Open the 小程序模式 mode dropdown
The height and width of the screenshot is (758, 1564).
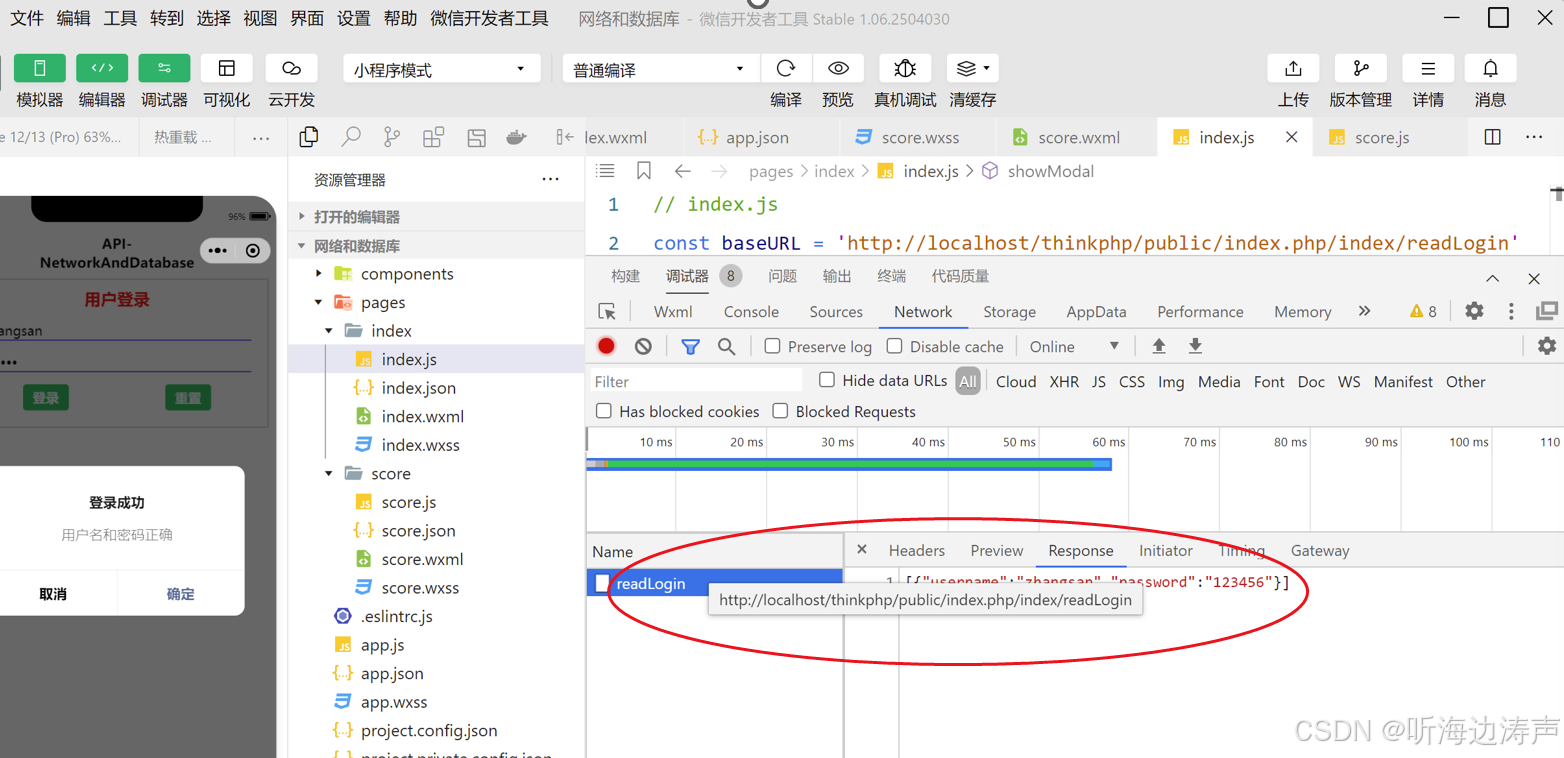pyautogui.click(x=442, y=69)
